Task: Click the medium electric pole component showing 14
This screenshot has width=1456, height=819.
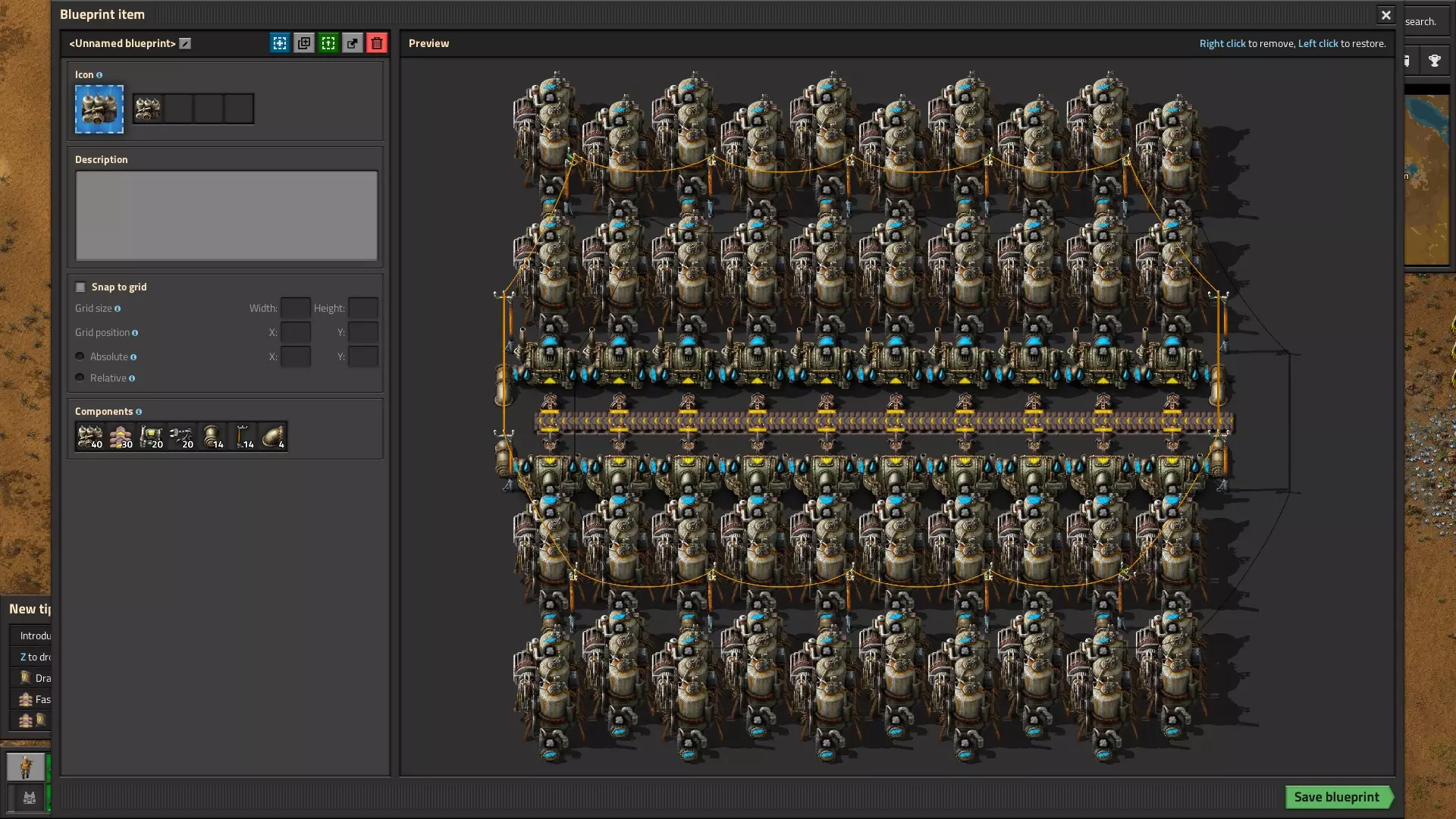Action: click(242, 437)
